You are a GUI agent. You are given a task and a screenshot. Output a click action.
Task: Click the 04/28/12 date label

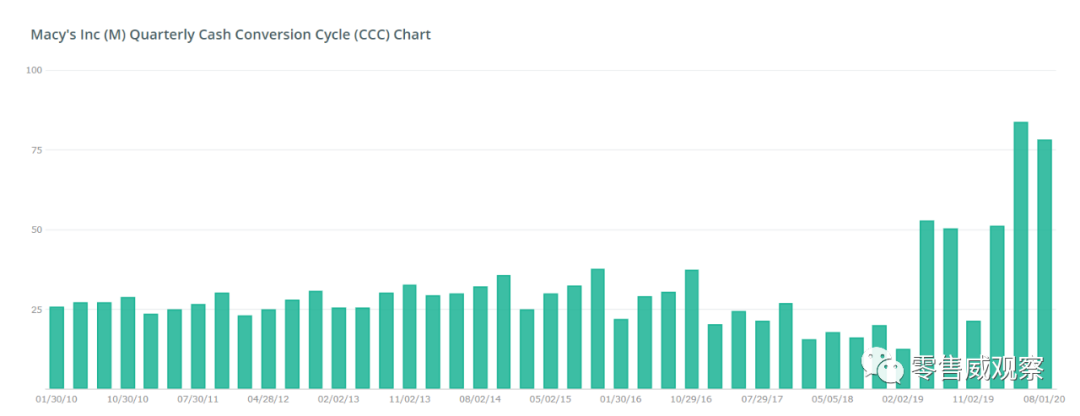(x=269, y=398)
